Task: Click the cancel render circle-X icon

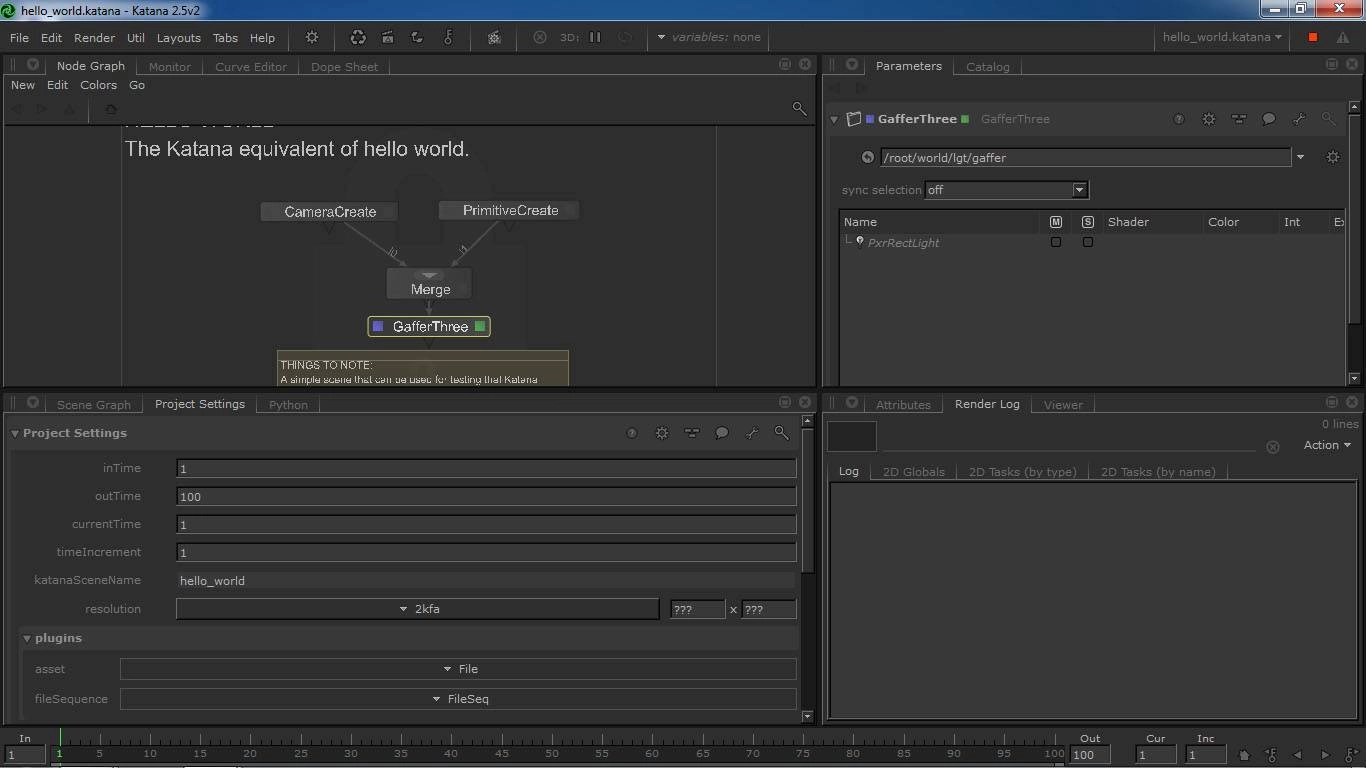Action: [x=540, y=37]
